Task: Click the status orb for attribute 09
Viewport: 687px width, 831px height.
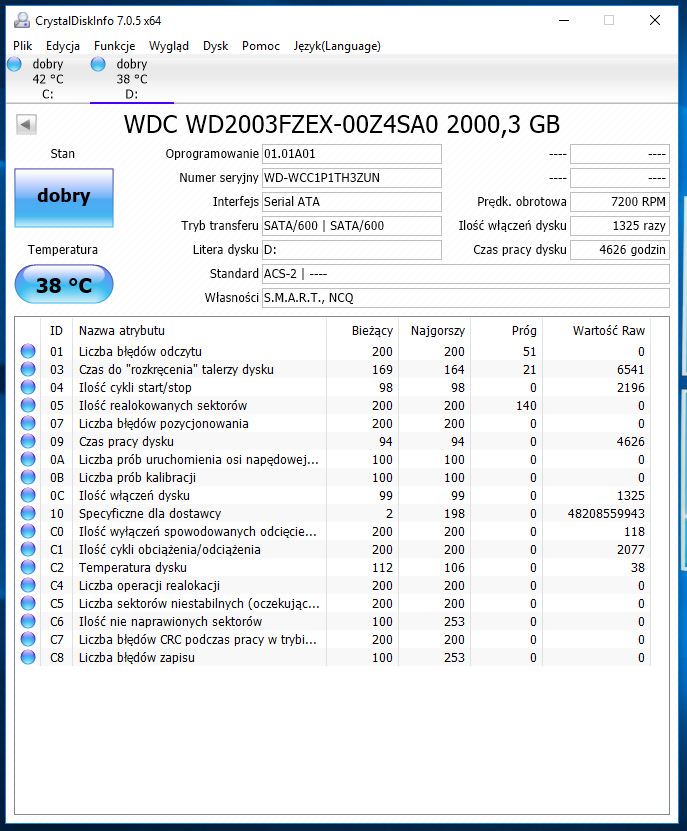Action: pos(28,441)
